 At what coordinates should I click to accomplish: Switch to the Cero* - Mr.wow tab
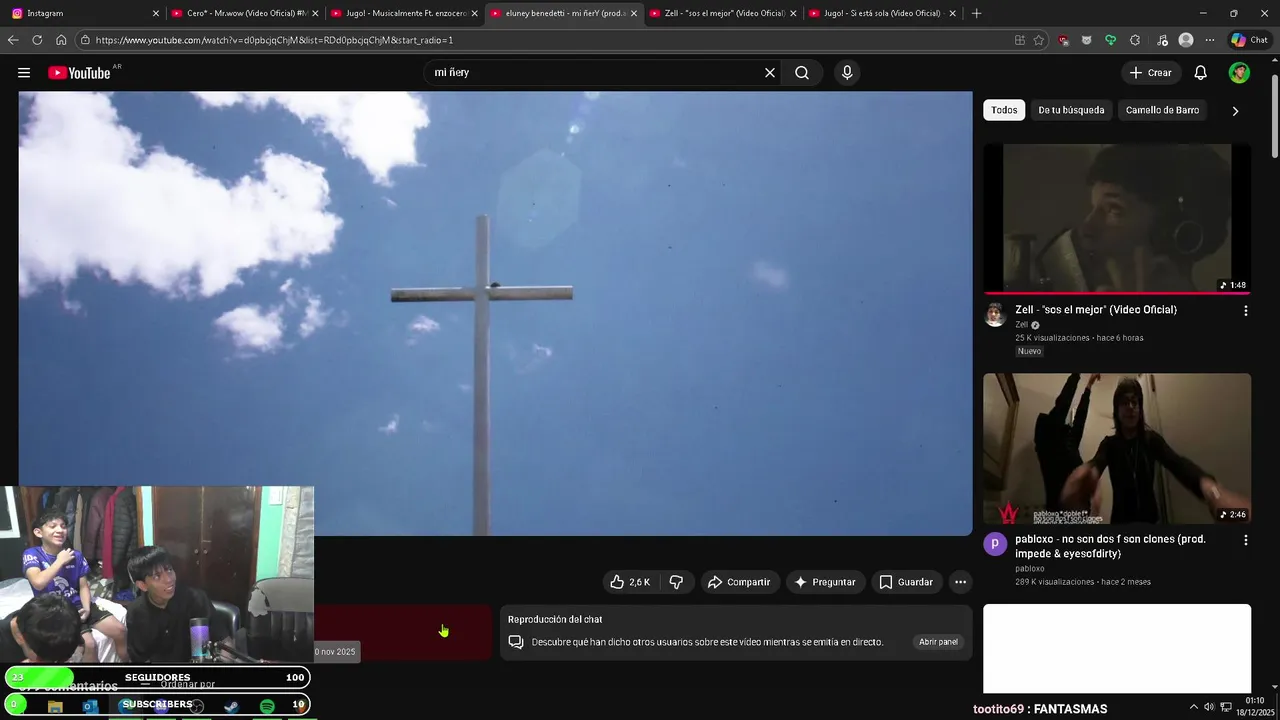point(244,13)
